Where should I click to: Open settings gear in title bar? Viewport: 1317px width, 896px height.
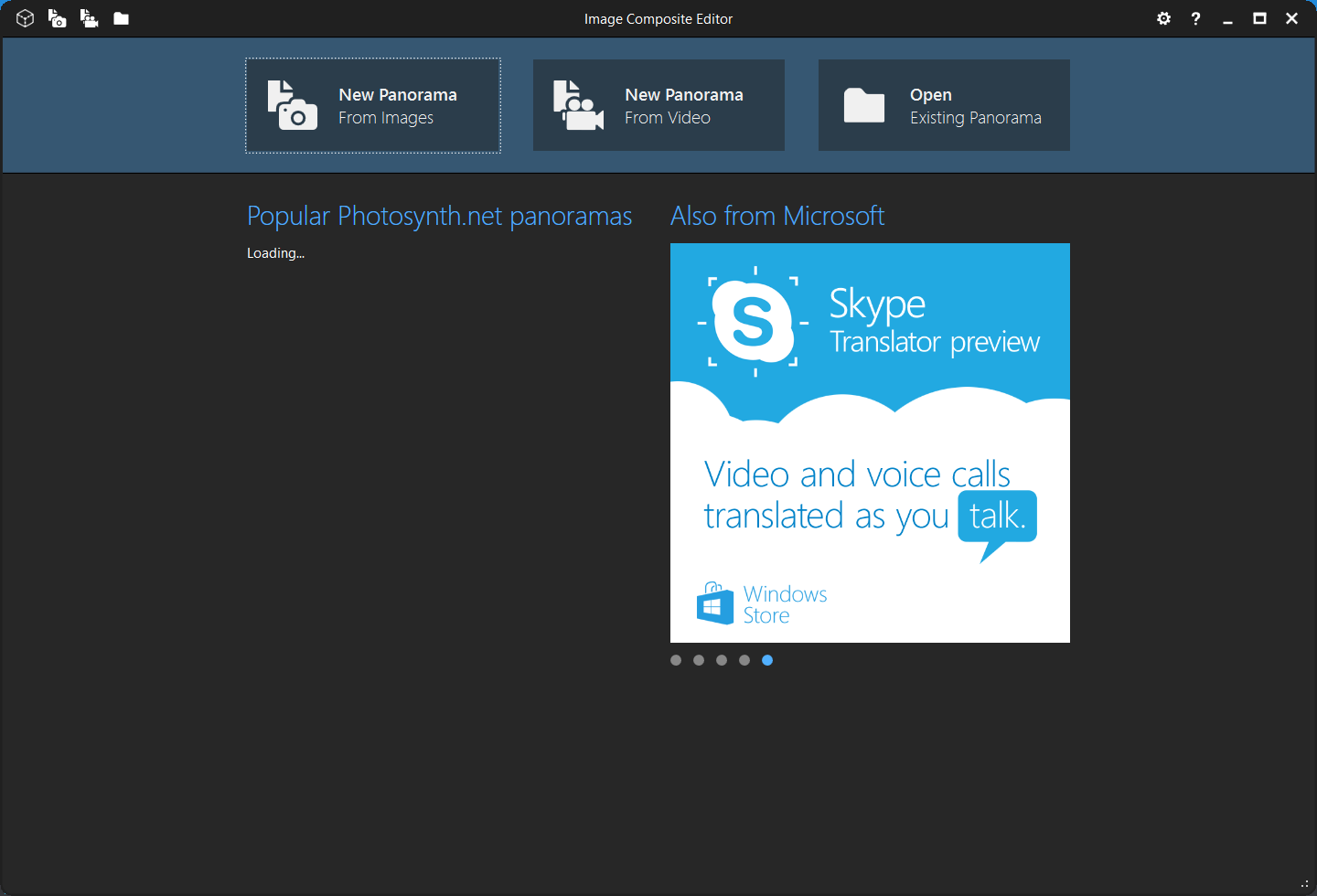[1163, 18]
